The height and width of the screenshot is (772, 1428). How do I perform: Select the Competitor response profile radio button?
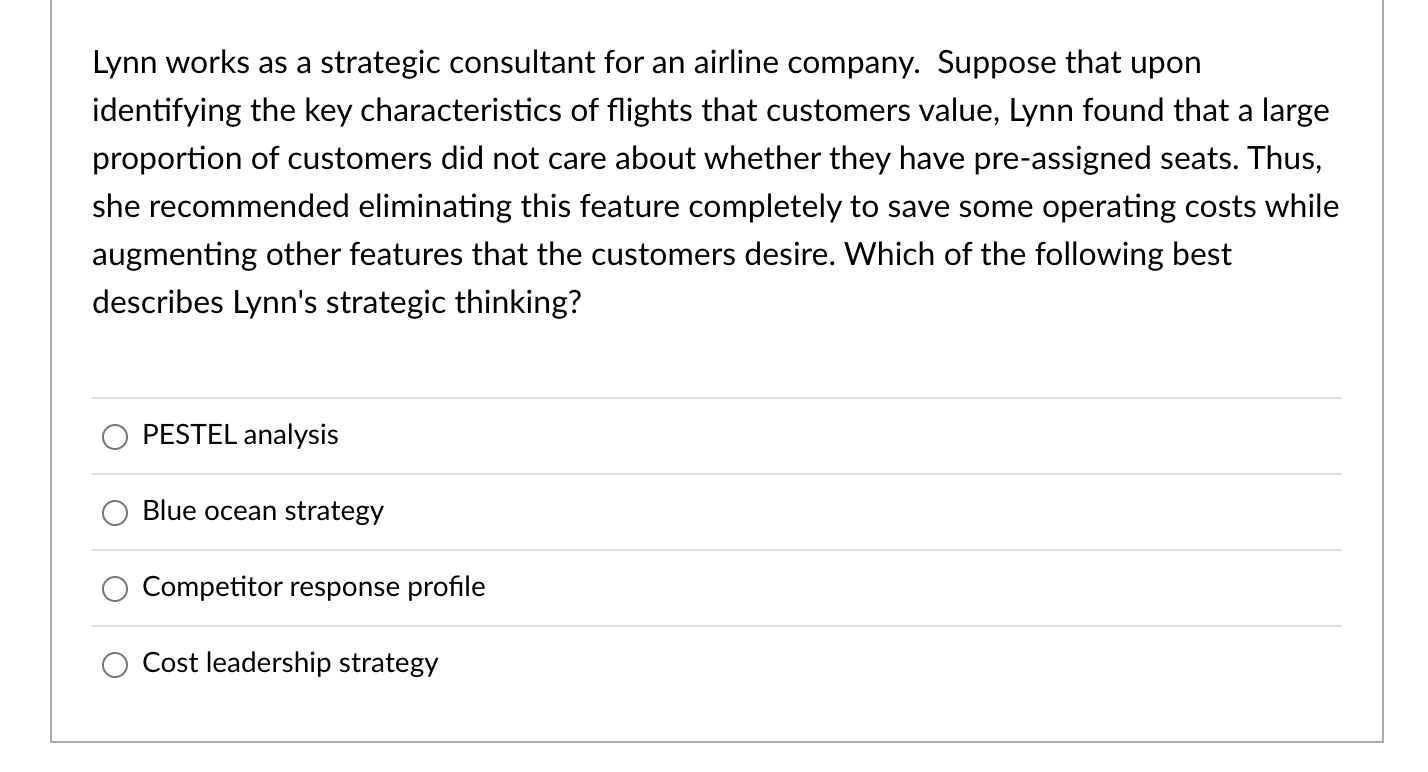(115, 588)
